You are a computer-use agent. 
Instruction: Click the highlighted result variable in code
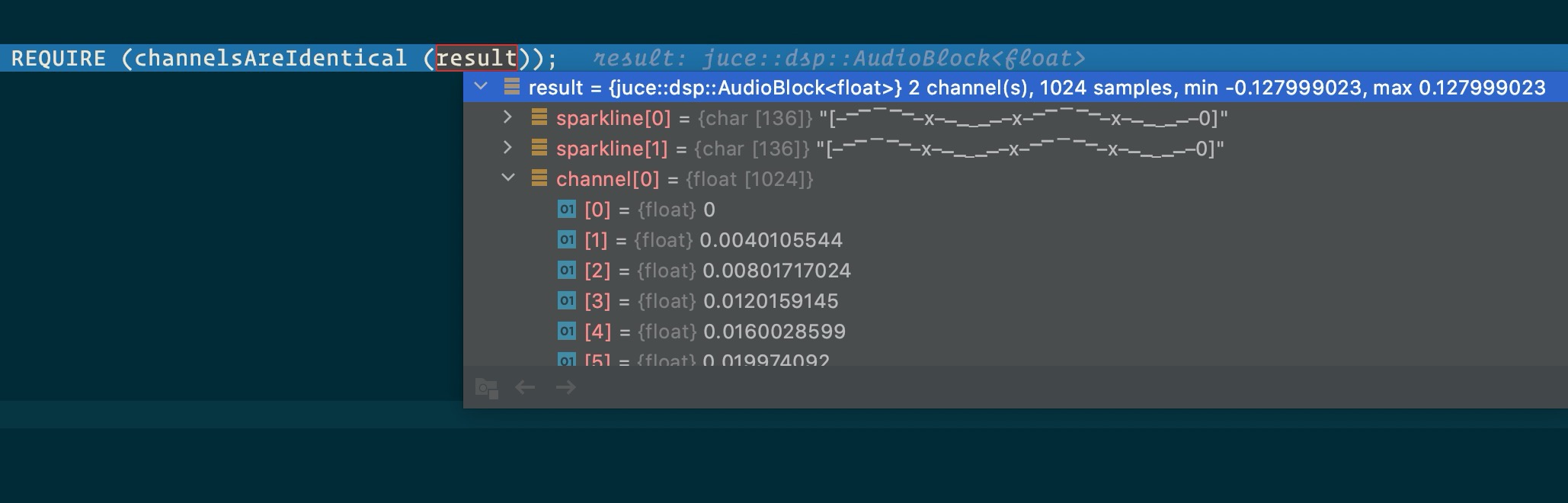pyautogui.click(x=476, y=58)
